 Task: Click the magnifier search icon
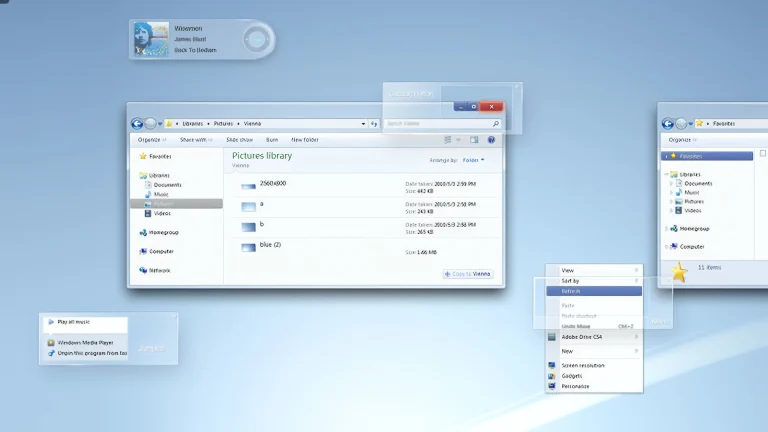[496, 124]
